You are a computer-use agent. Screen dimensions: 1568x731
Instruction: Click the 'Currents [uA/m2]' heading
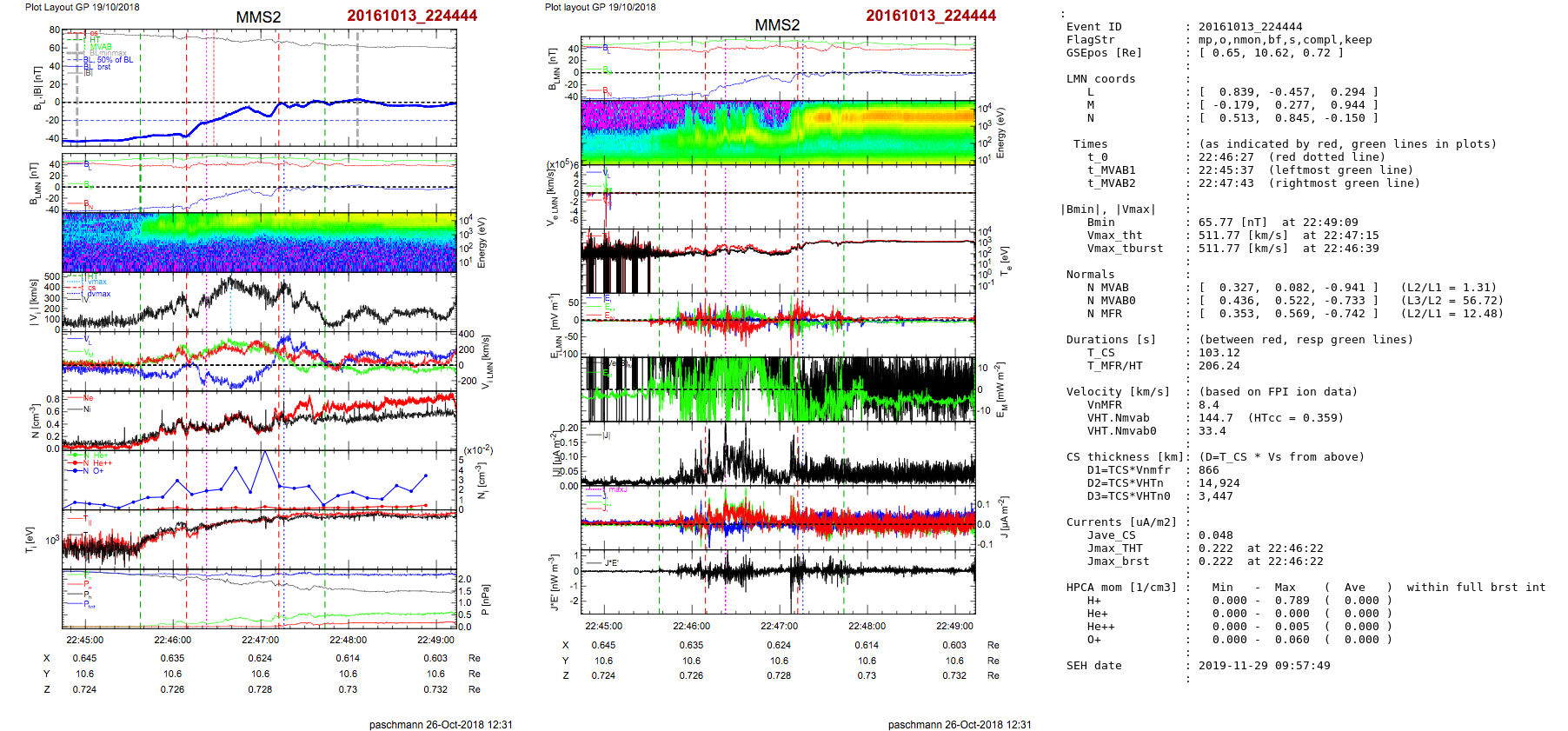1121,522
